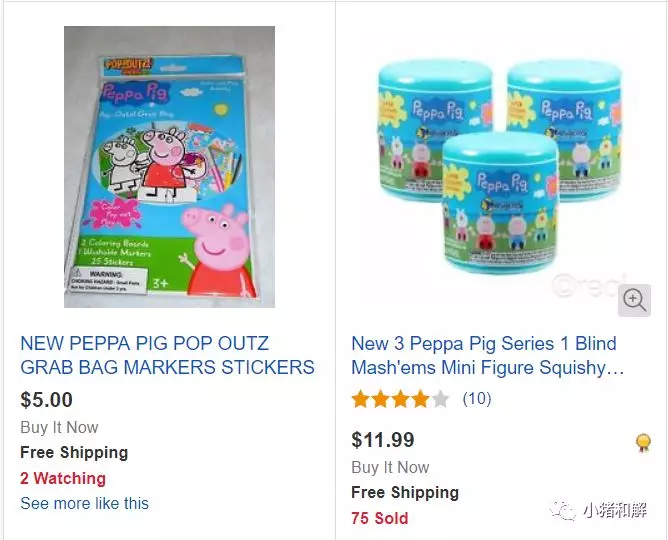Click Buy It Now under the $11.99 price
The width and height of the screenshot is (668, 540).
(x=390, y=467)
